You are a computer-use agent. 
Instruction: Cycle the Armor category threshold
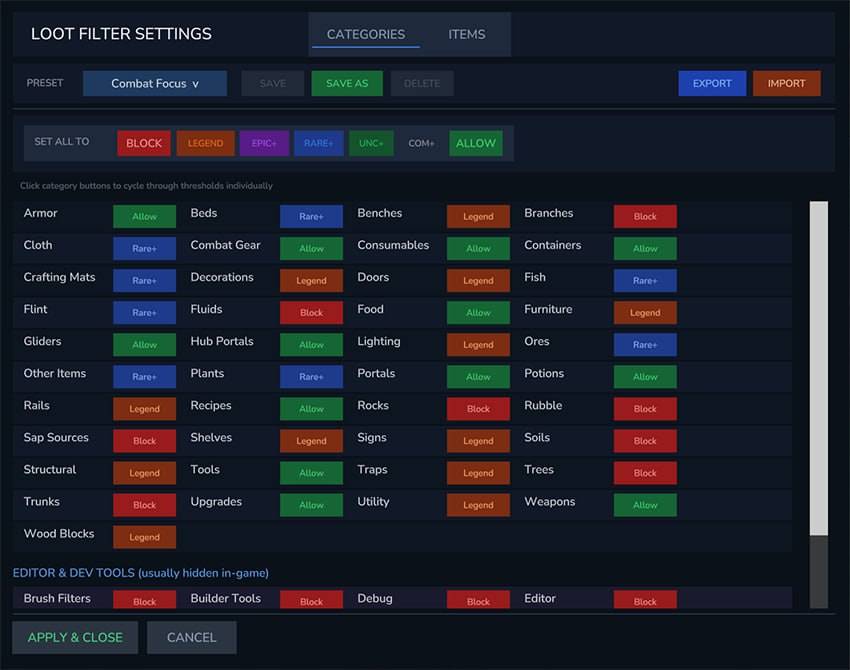[144, 216]
